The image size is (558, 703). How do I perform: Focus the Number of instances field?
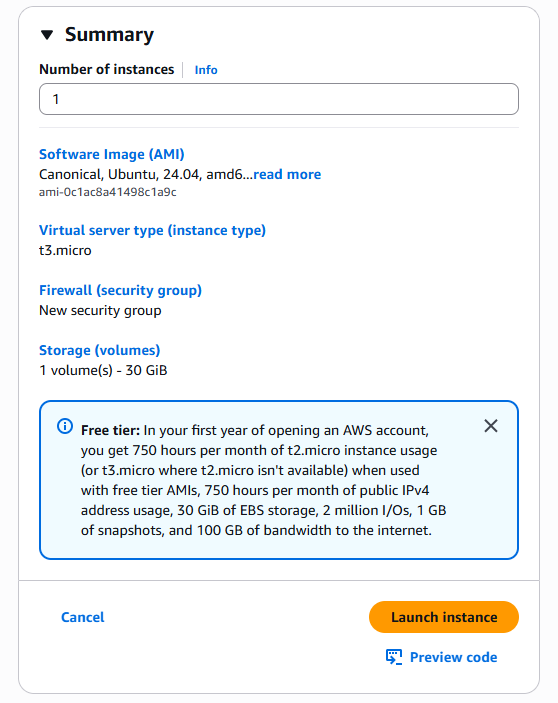[x=279, y=99]
